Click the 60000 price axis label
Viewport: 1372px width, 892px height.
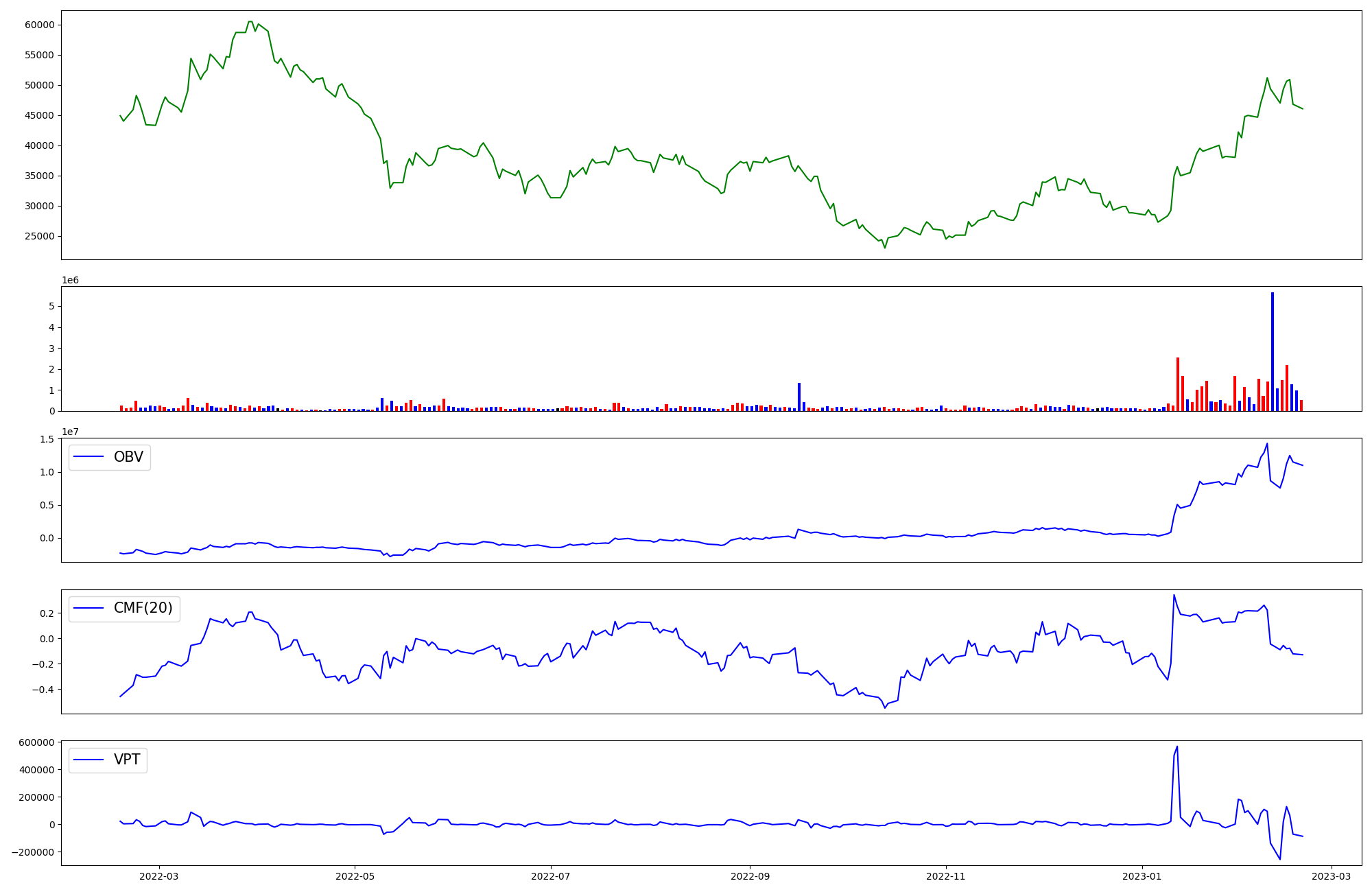click(39, 25)
